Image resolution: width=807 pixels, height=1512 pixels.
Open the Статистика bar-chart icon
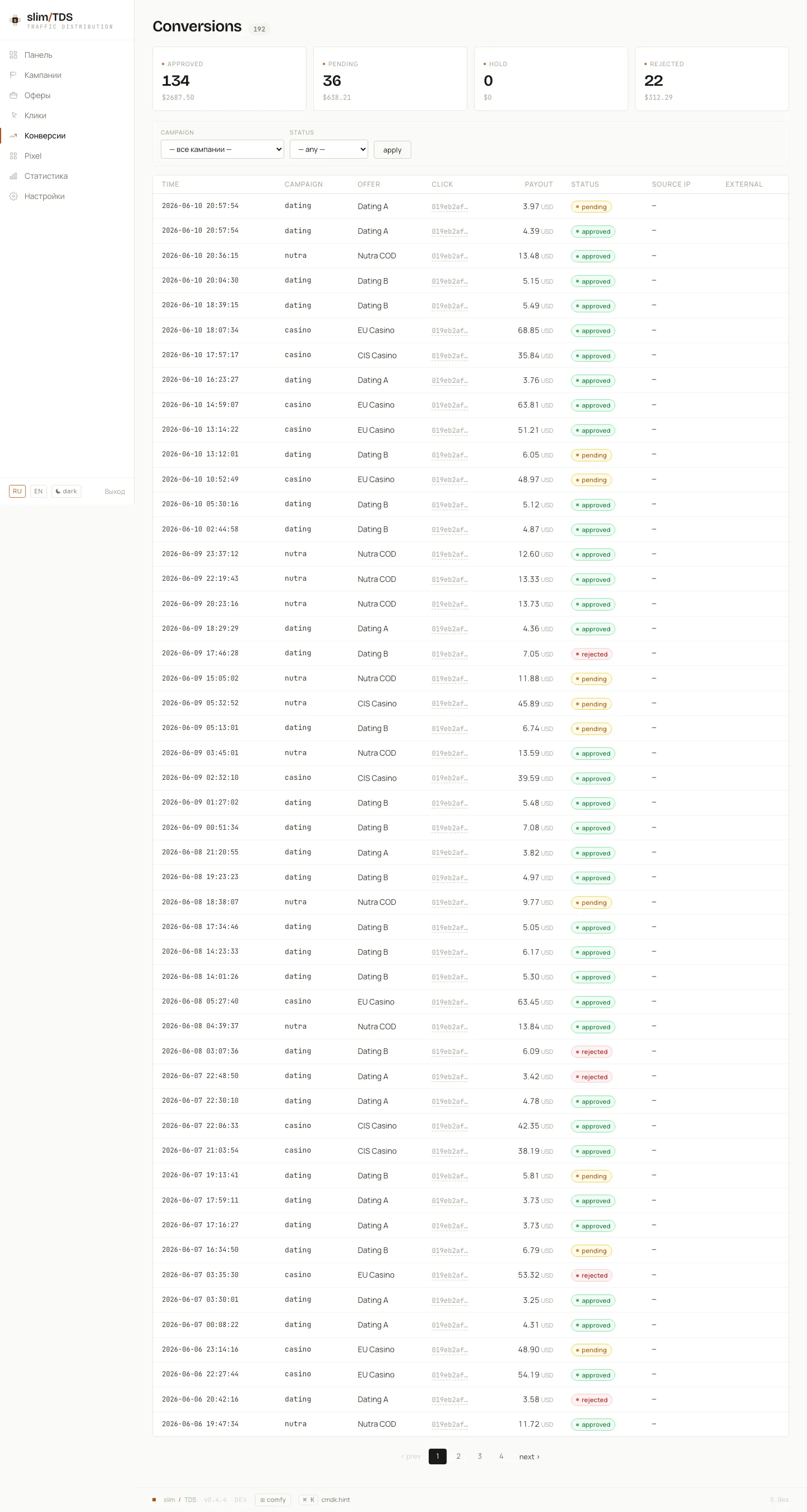point(13,176)
